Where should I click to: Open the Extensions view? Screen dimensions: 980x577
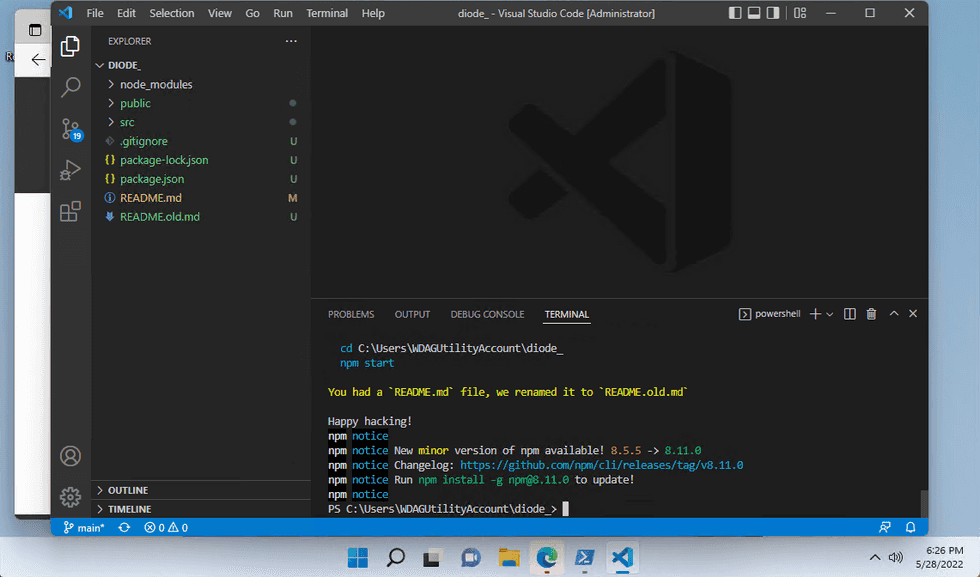coord(70,211)
